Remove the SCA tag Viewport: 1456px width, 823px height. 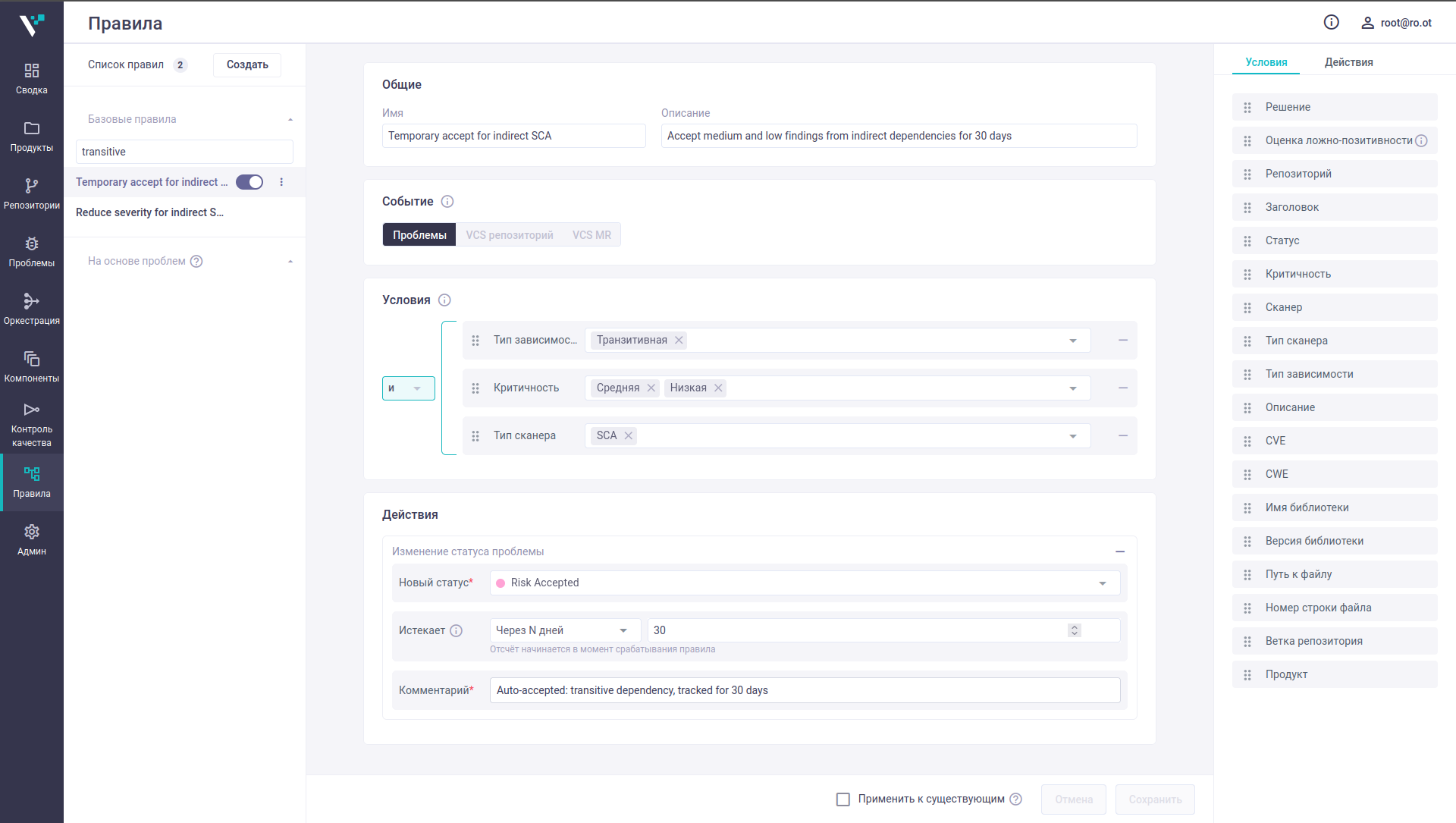point(628,435)
